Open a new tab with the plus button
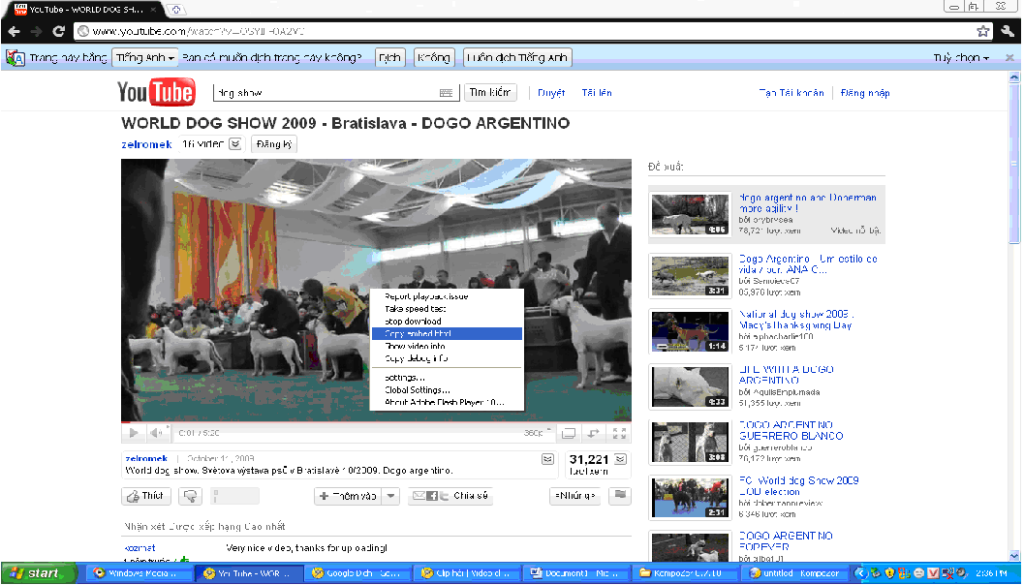This screenshot has width=1024, height=585. [176, 10]
